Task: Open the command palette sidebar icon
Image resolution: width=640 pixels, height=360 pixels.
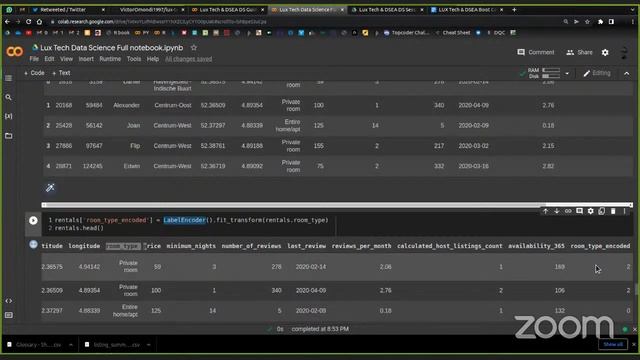Action: 9,315
